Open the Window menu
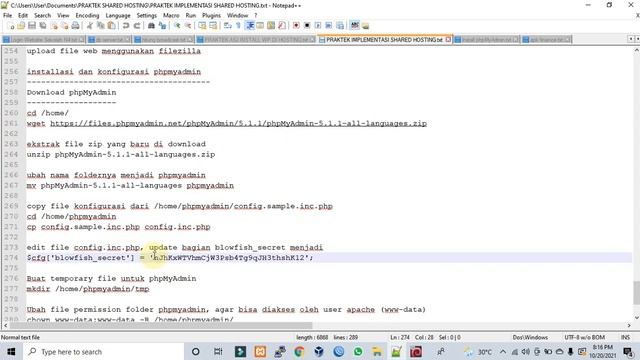Screen dimensions: 640x360 pyautogui.click(x=238, y=16)
